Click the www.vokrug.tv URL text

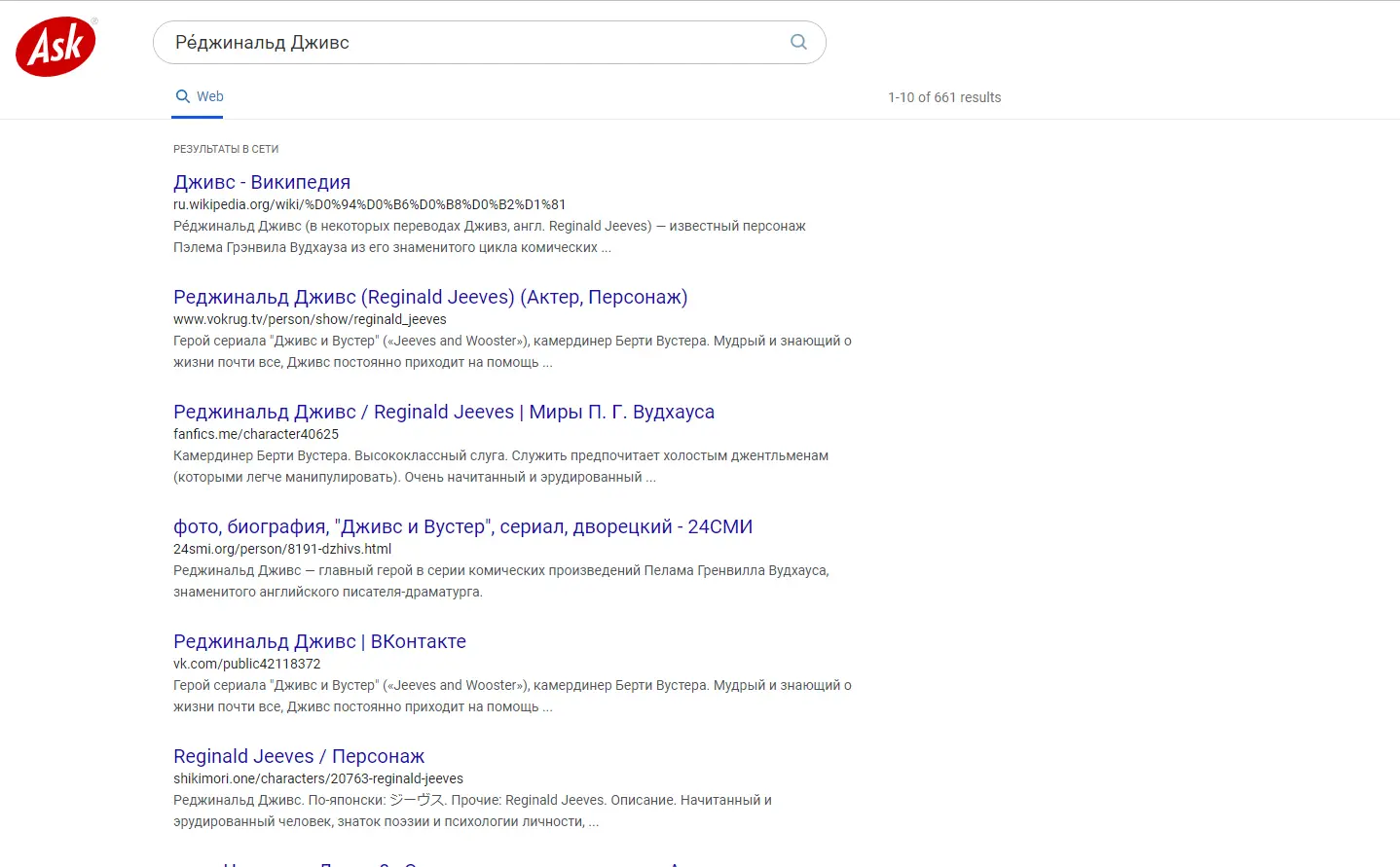pyautogui.click(x=310, y=319)
